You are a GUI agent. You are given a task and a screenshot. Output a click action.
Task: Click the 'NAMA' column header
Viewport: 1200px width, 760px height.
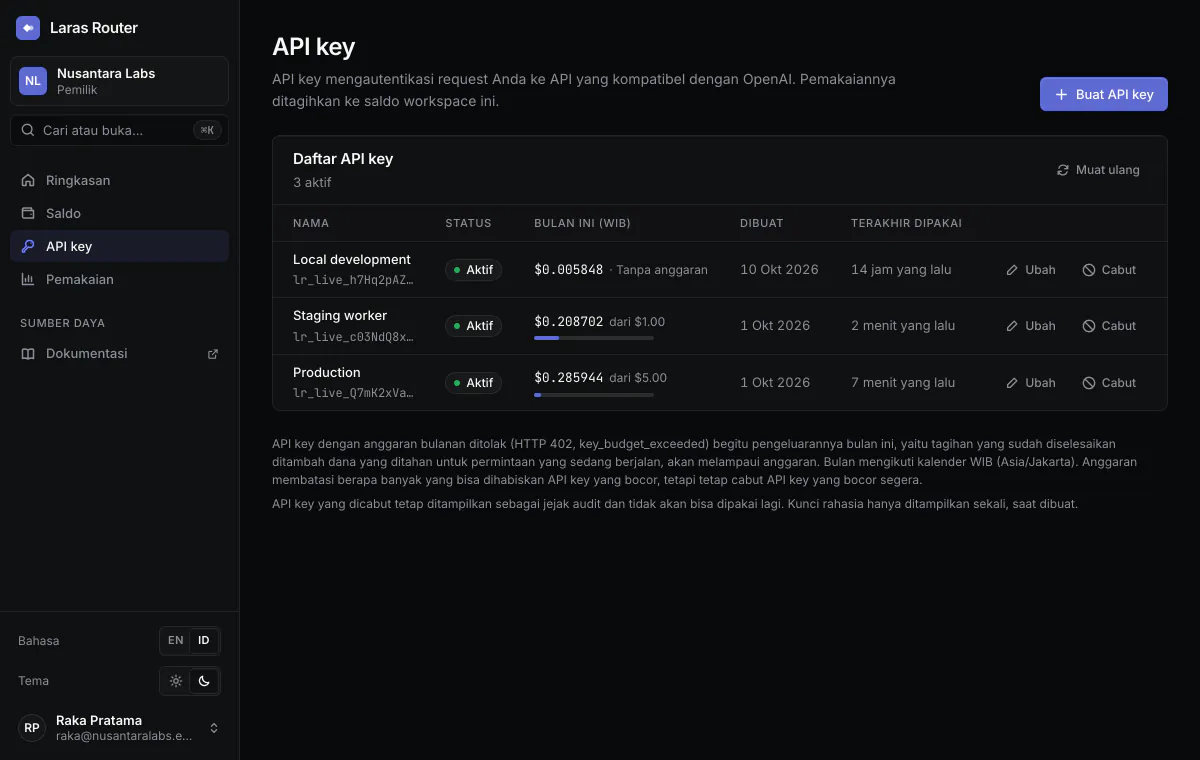(x=311, y=223)
